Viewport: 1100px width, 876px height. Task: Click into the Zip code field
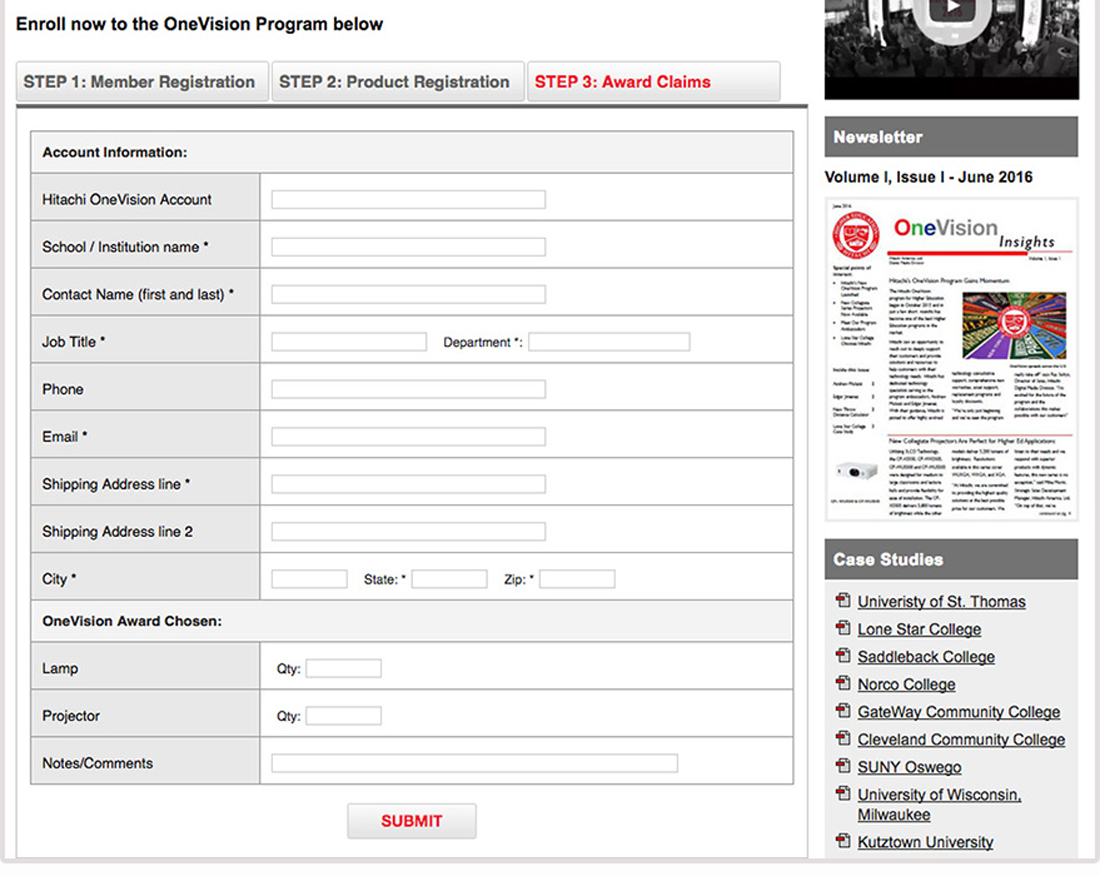[x=577, y=579]
